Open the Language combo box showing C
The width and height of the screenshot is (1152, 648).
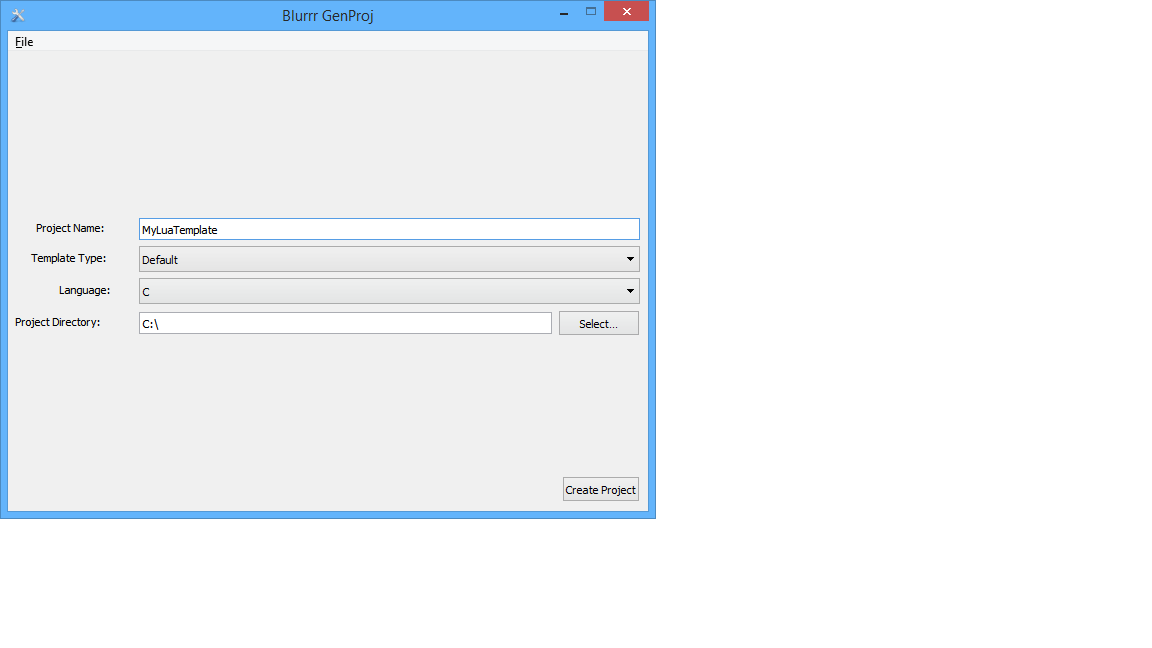coord(380,291)
